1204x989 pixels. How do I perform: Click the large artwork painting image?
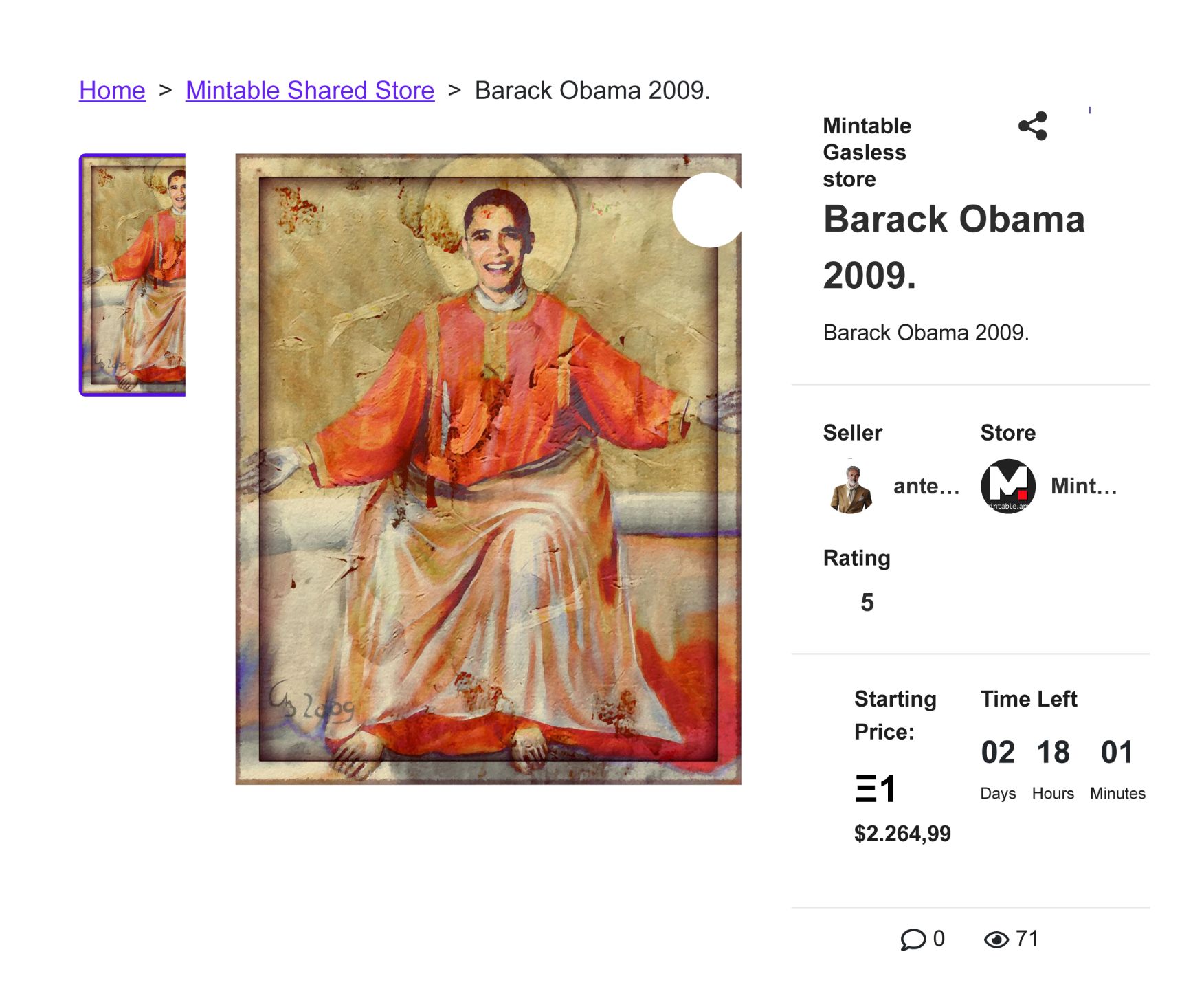488,469
